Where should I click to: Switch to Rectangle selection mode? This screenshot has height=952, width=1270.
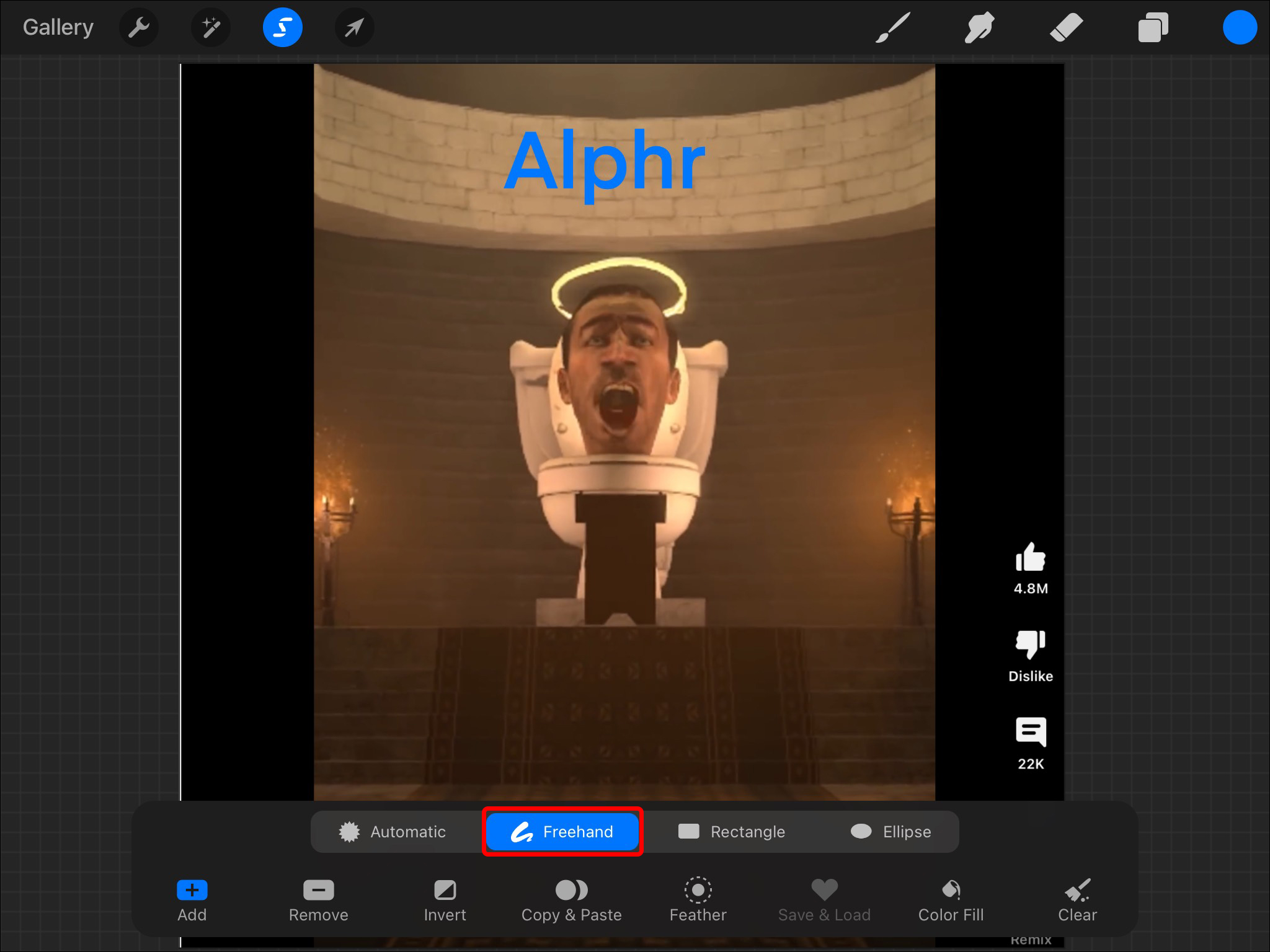pos(732,832)
